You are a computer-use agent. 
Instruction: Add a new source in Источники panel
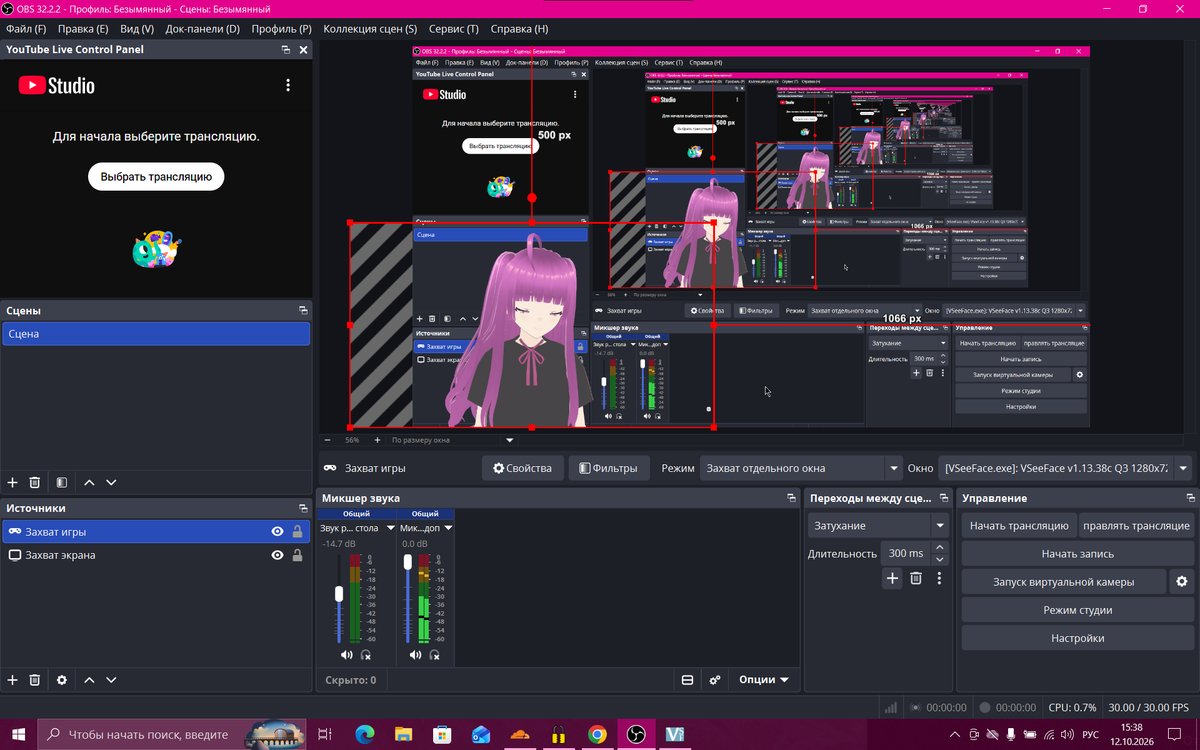(13, 680)
